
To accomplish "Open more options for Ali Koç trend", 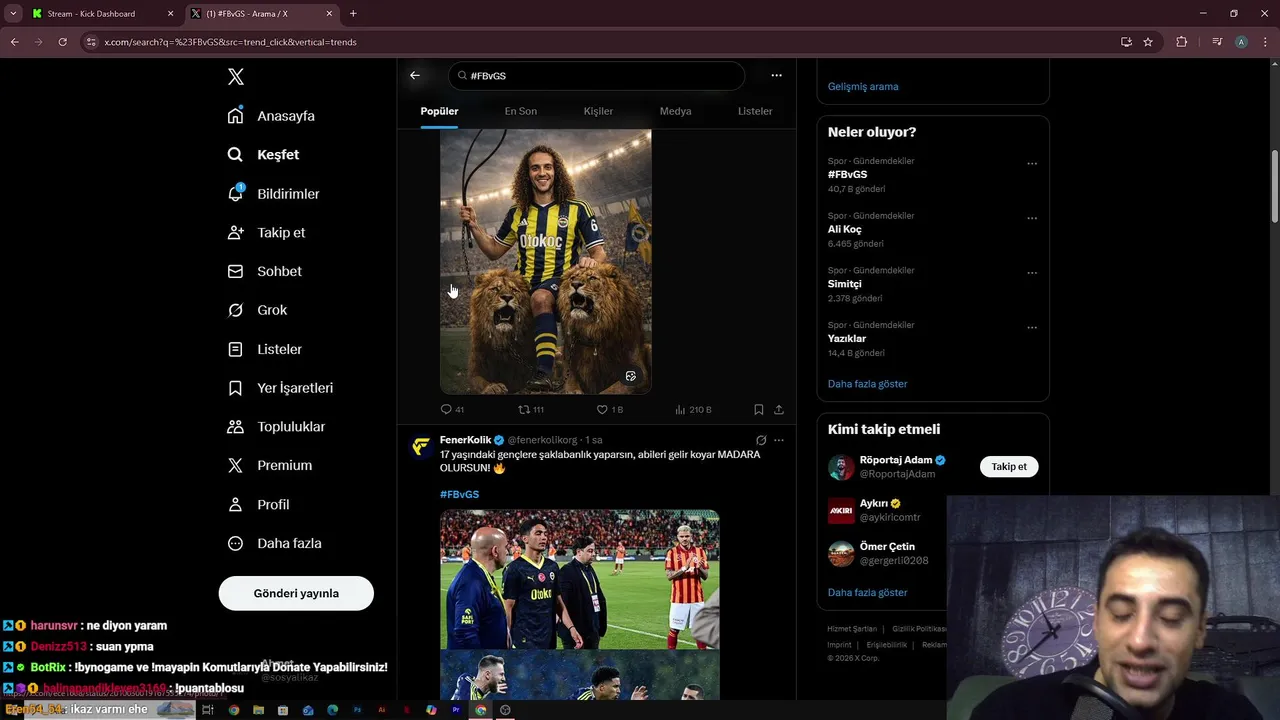I will coord(1032,218).
